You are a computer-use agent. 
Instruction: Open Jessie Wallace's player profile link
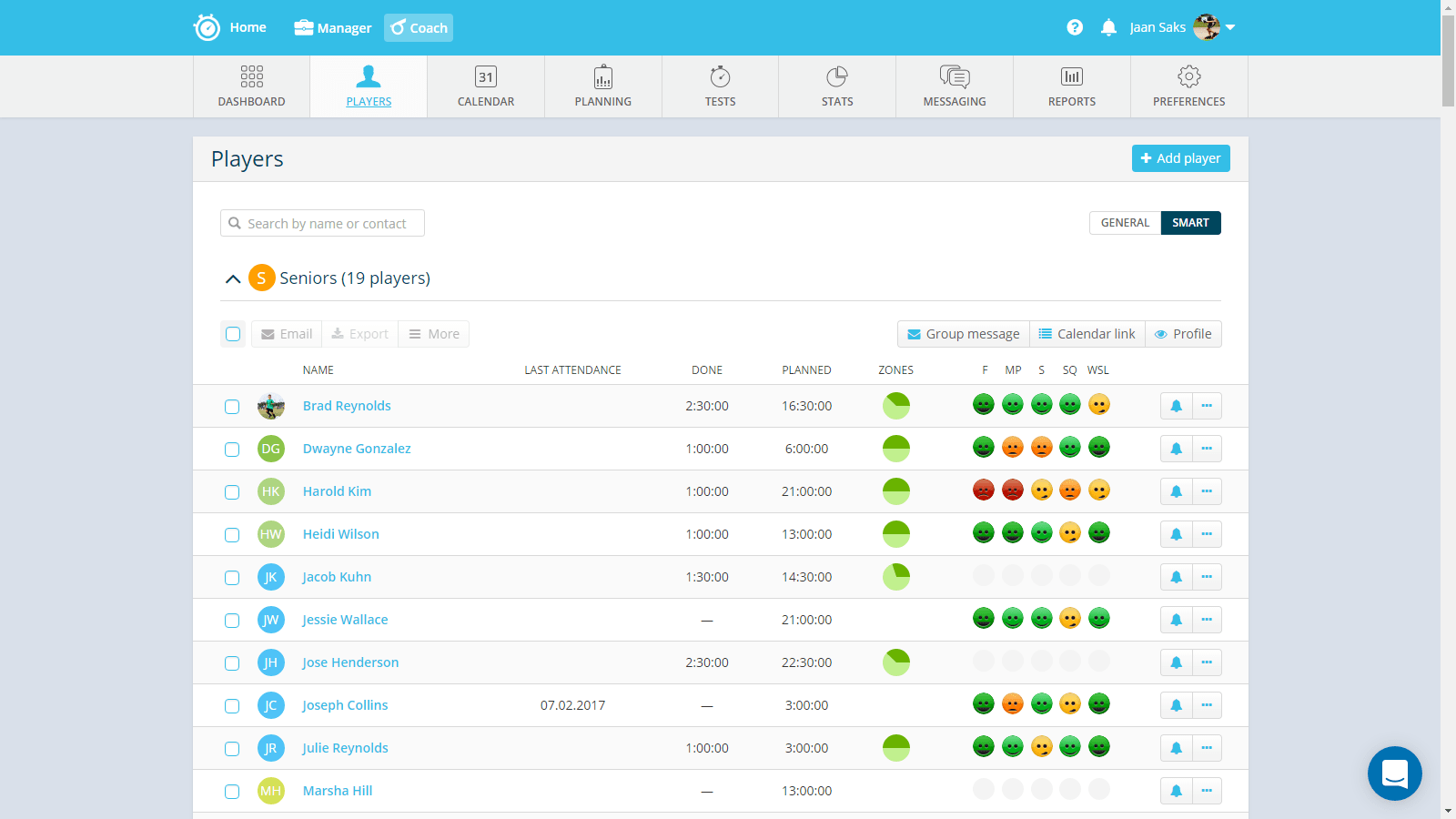345,620
